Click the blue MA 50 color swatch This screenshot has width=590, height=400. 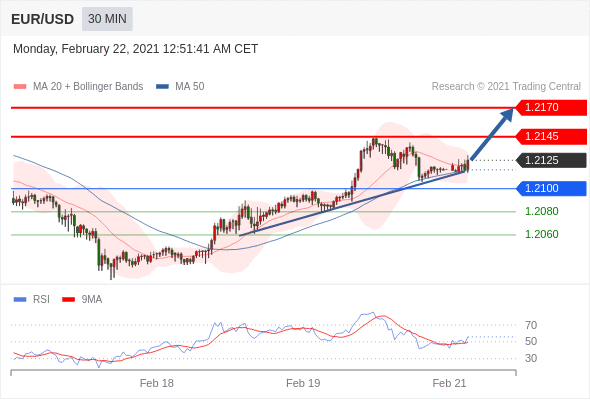[162, 87]
